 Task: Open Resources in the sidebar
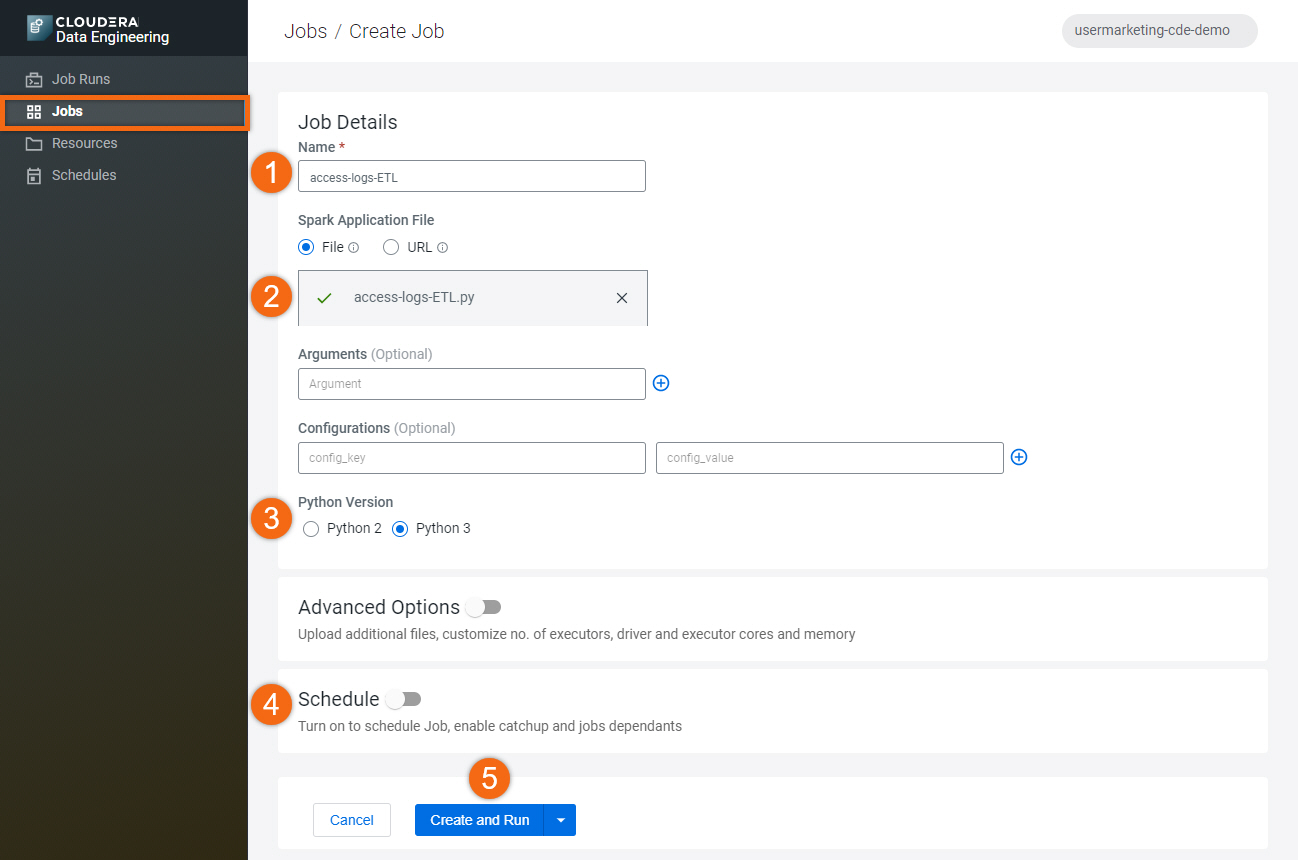(84, 143)
